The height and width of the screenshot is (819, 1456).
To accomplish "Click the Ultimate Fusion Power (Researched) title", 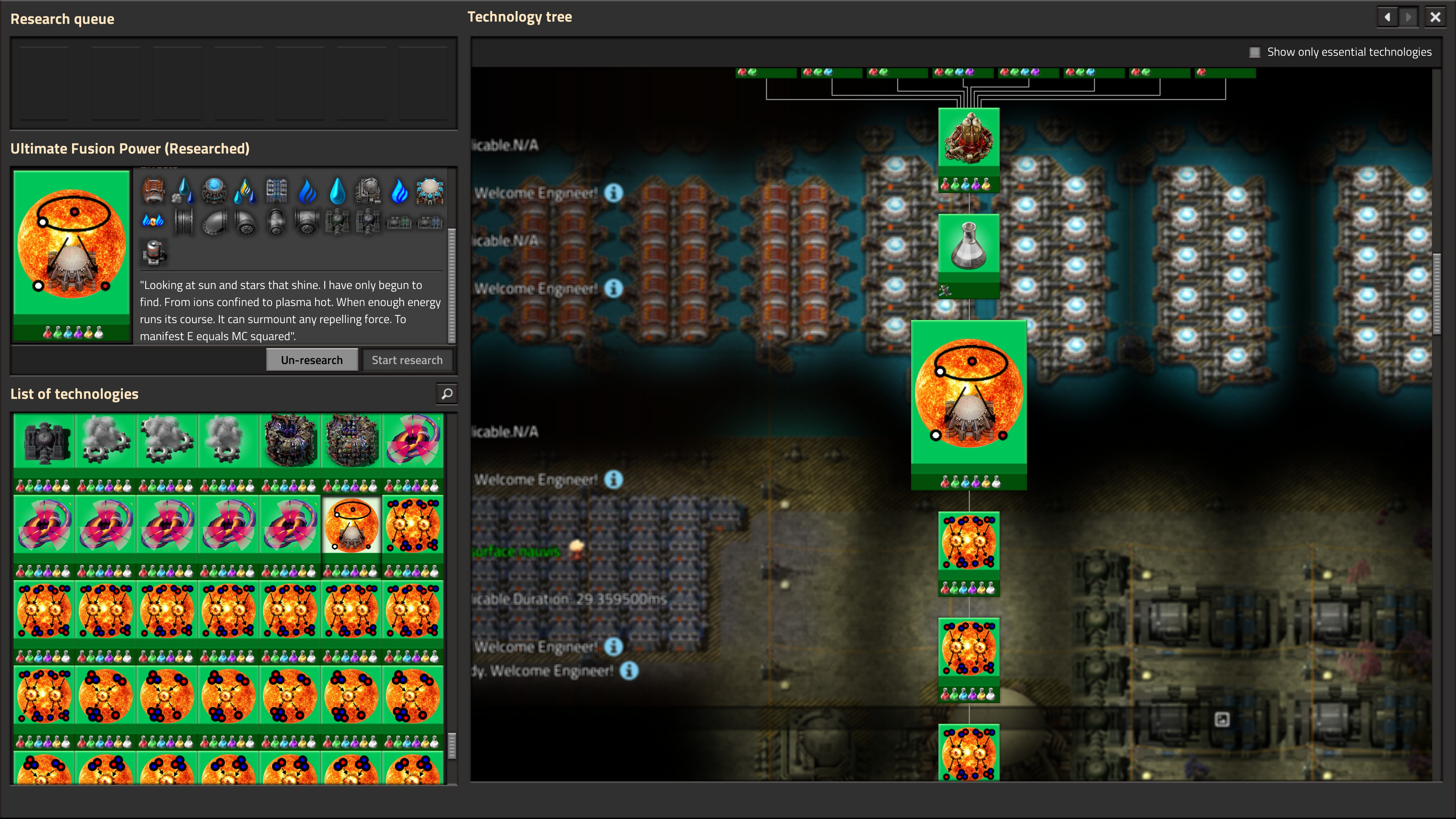I will (x=130, y=149).
